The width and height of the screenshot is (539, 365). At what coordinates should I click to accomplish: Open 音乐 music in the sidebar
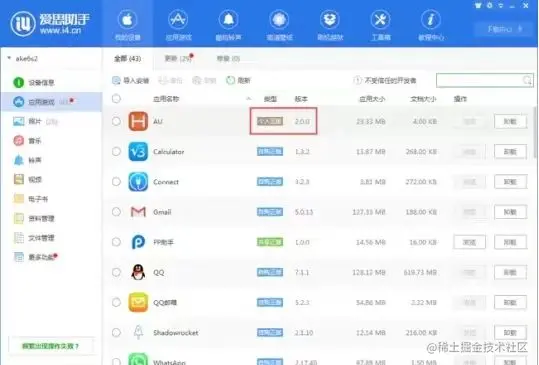click(28, 141)
